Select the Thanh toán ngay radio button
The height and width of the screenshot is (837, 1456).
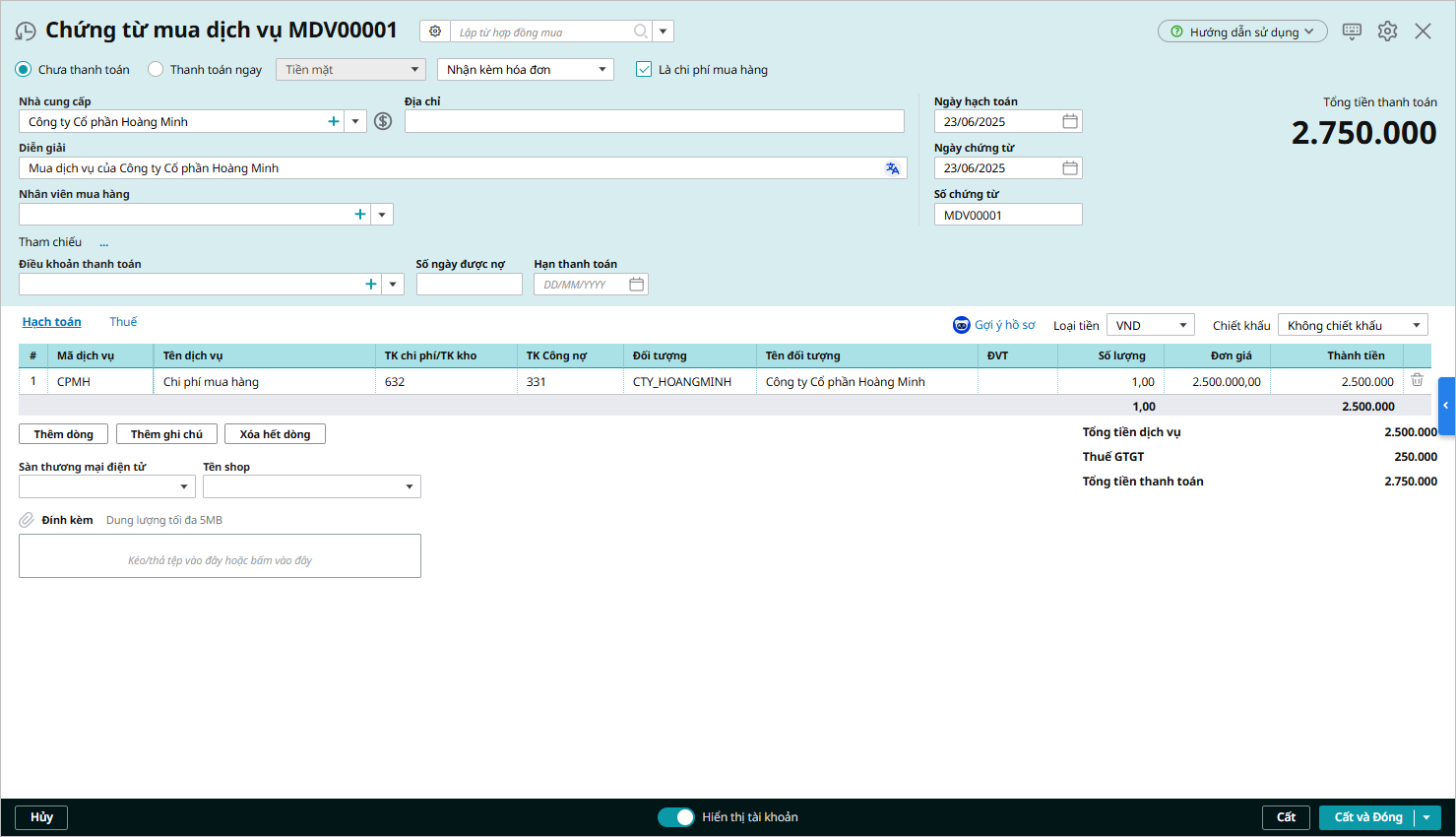[x=156, y=70]
